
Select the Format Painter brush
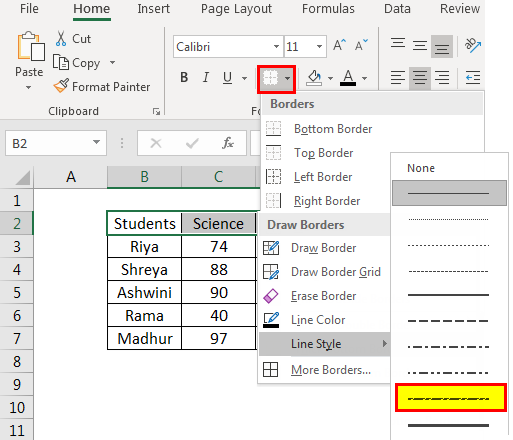pos(61,86)
